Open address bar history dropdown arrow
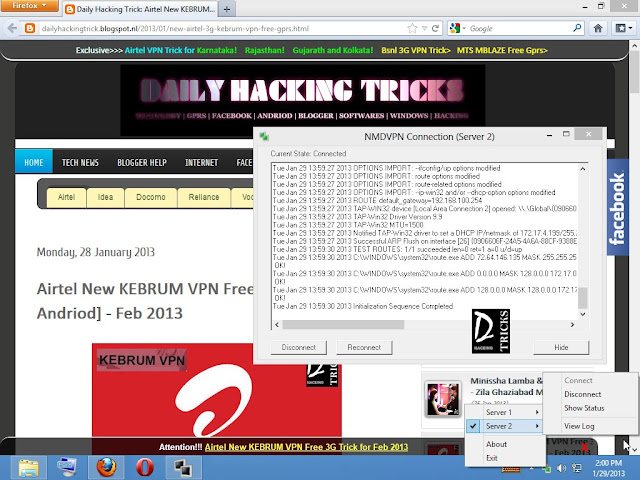This screenshot has height=480, width=640. (x=424, y=28)
